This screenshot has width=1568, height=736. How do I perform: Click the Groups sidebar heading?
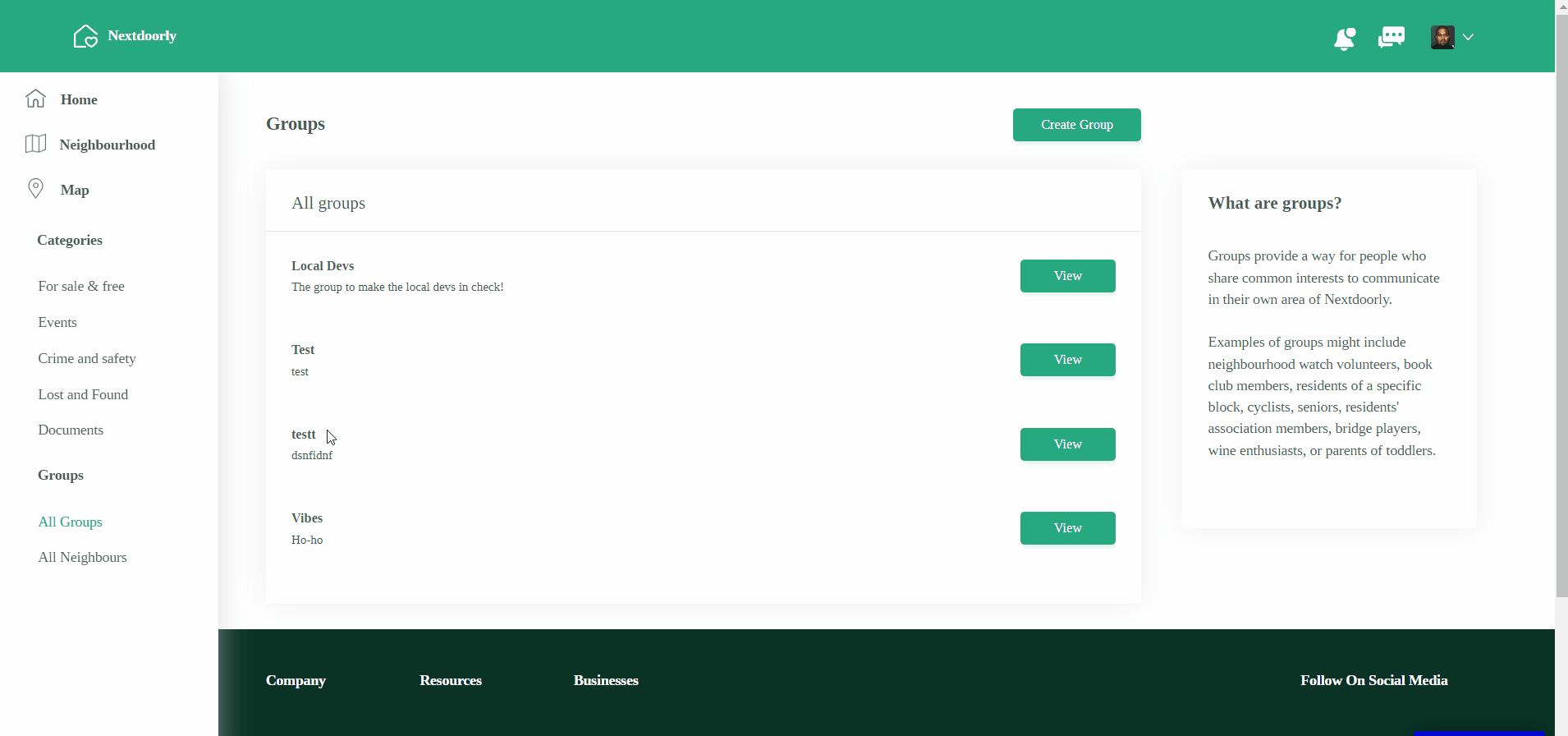(x=61, y=475)
